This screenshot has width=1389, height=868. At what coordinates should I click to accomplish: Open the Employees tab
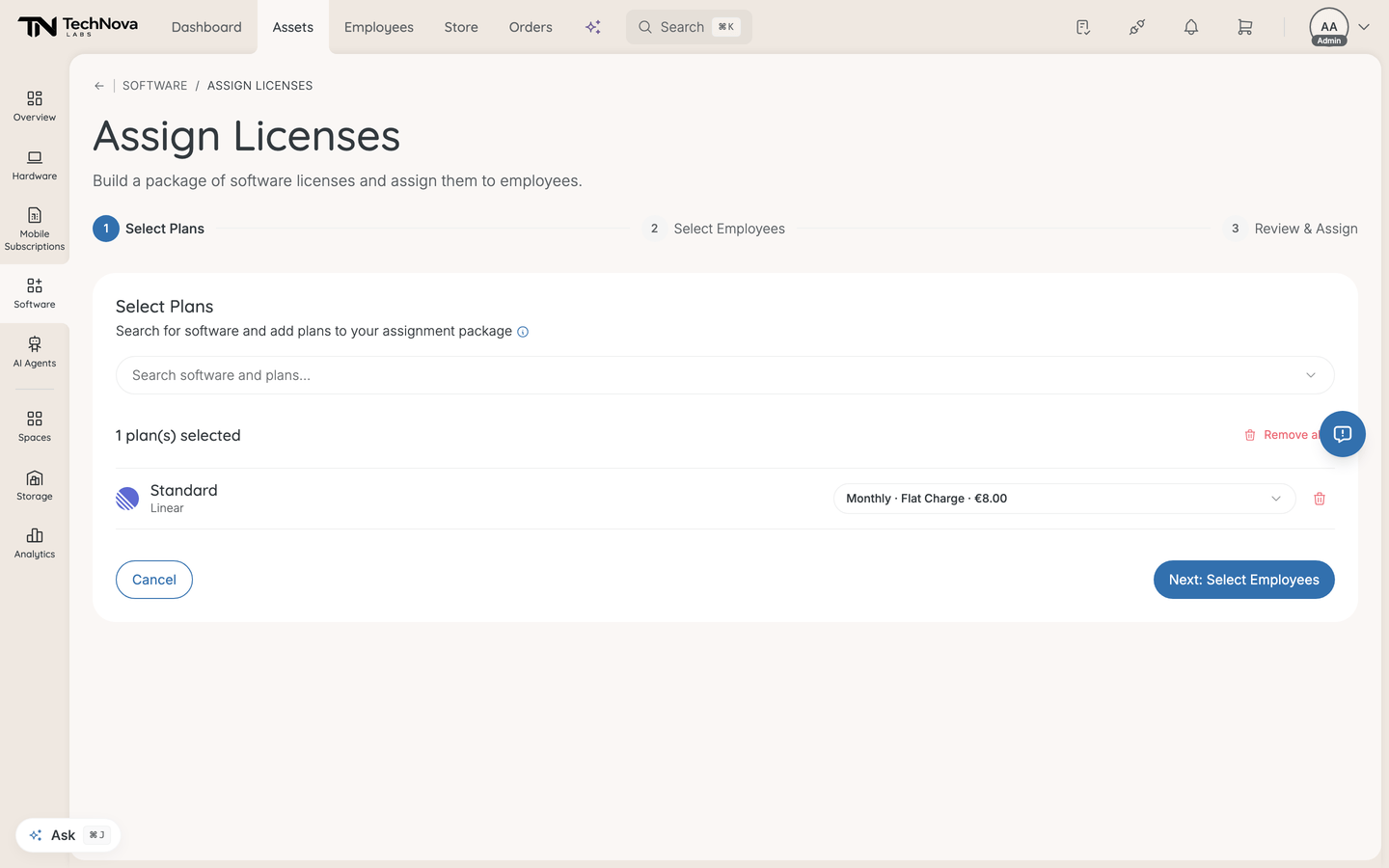click(x=379, y=27)
